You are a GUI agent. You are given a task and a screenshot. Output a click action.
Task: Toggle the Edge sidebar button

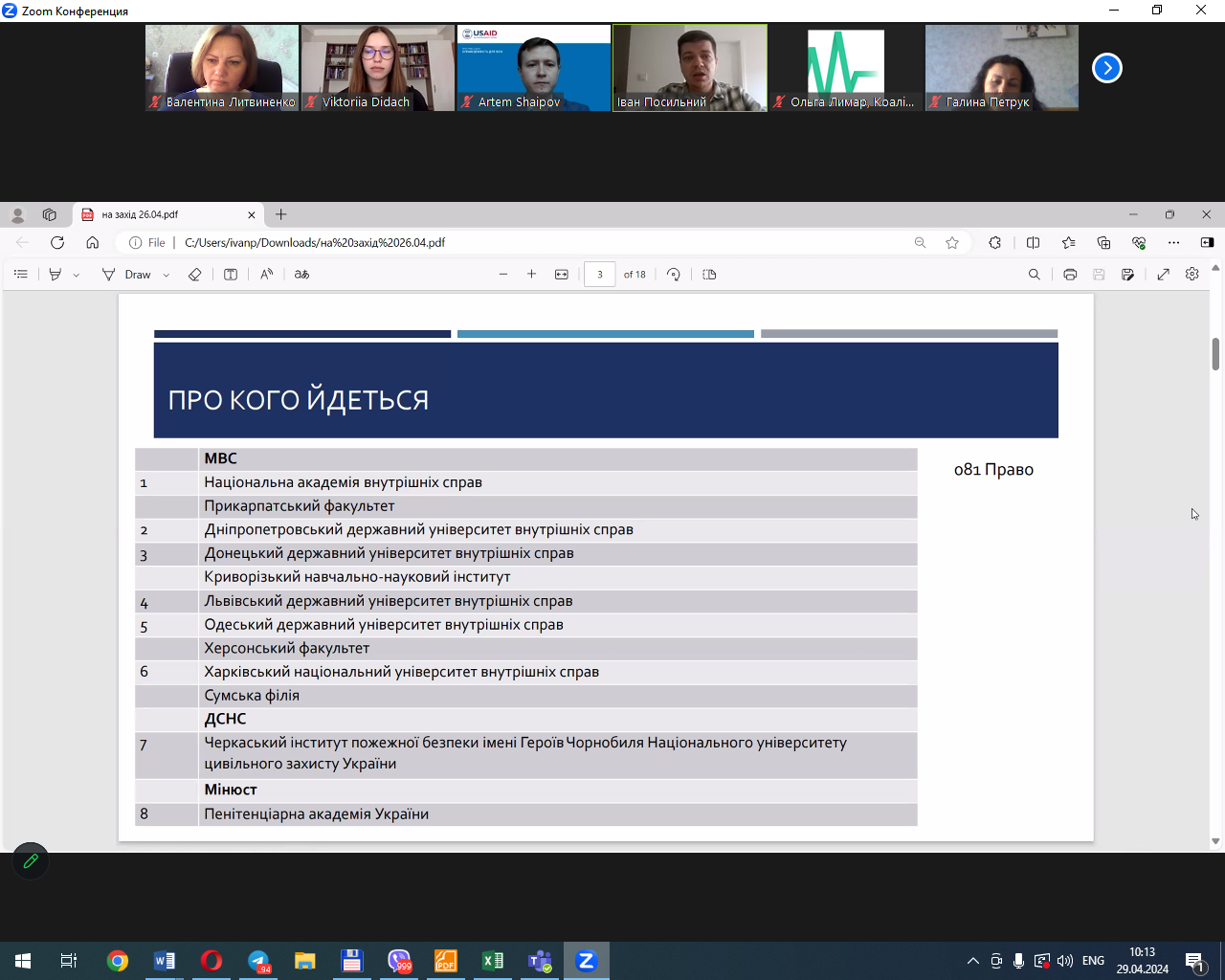(1207, 243)
